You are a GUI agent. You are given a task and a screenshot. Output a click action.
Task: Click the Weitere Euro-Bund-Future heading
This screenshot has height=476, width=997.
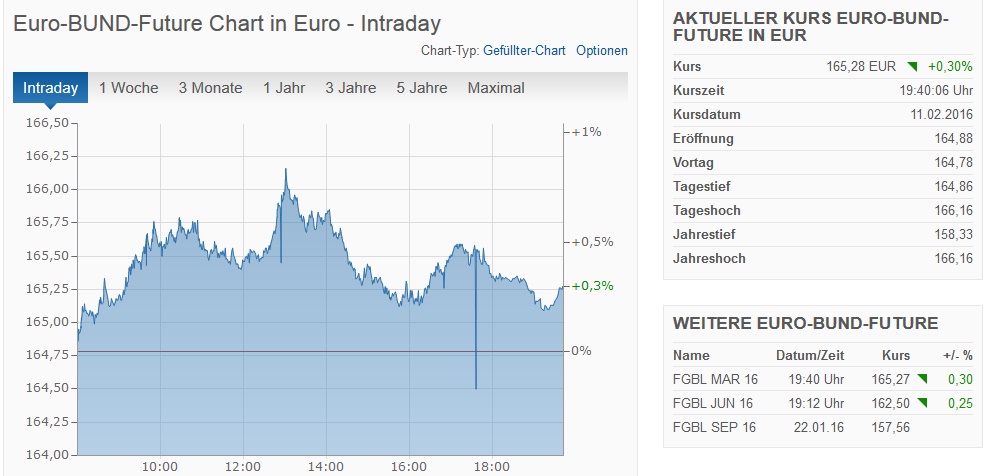[x=805, y=323]
